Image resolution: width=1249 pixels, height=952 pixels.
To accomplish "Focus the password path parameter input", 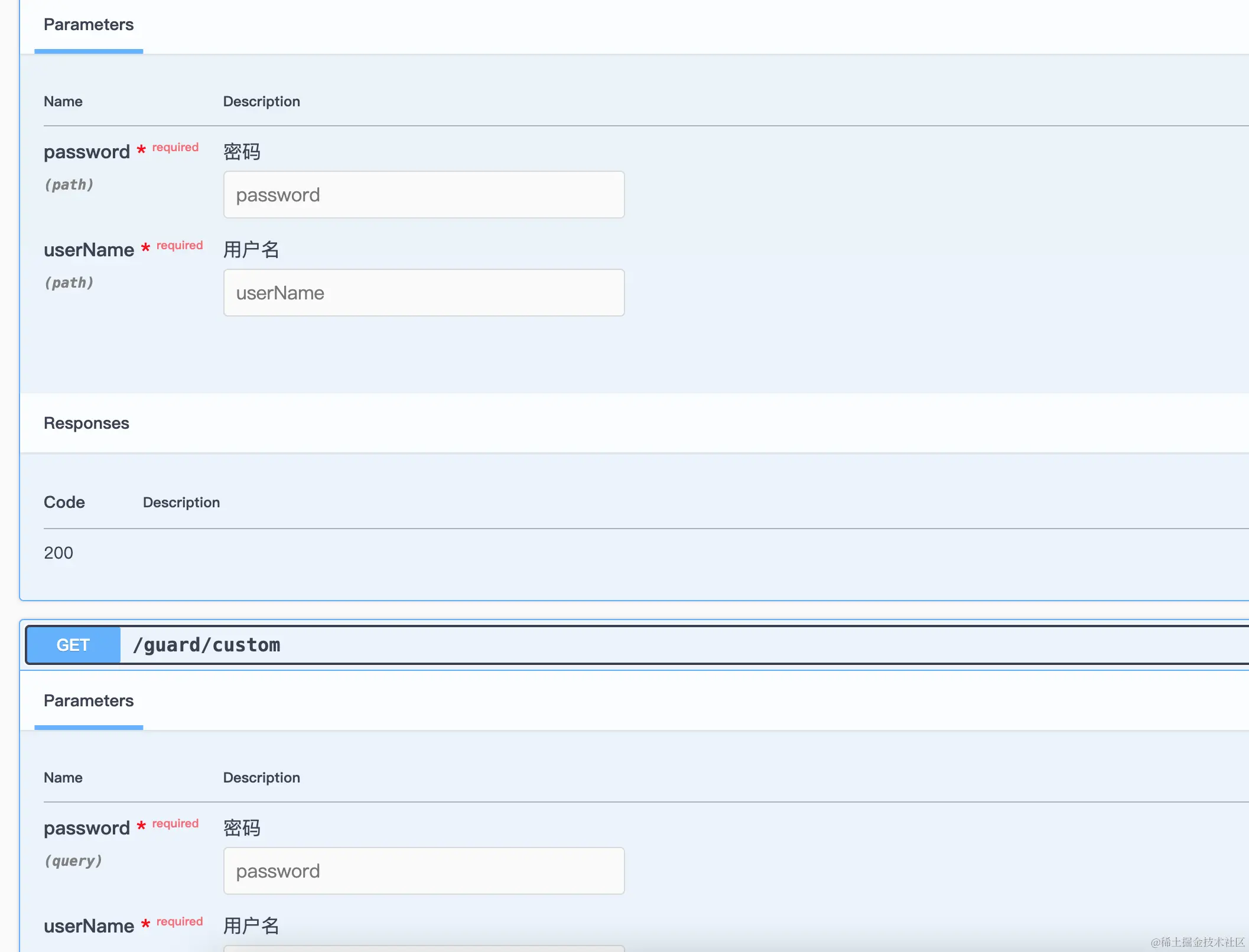I will (x=424, y=195).
